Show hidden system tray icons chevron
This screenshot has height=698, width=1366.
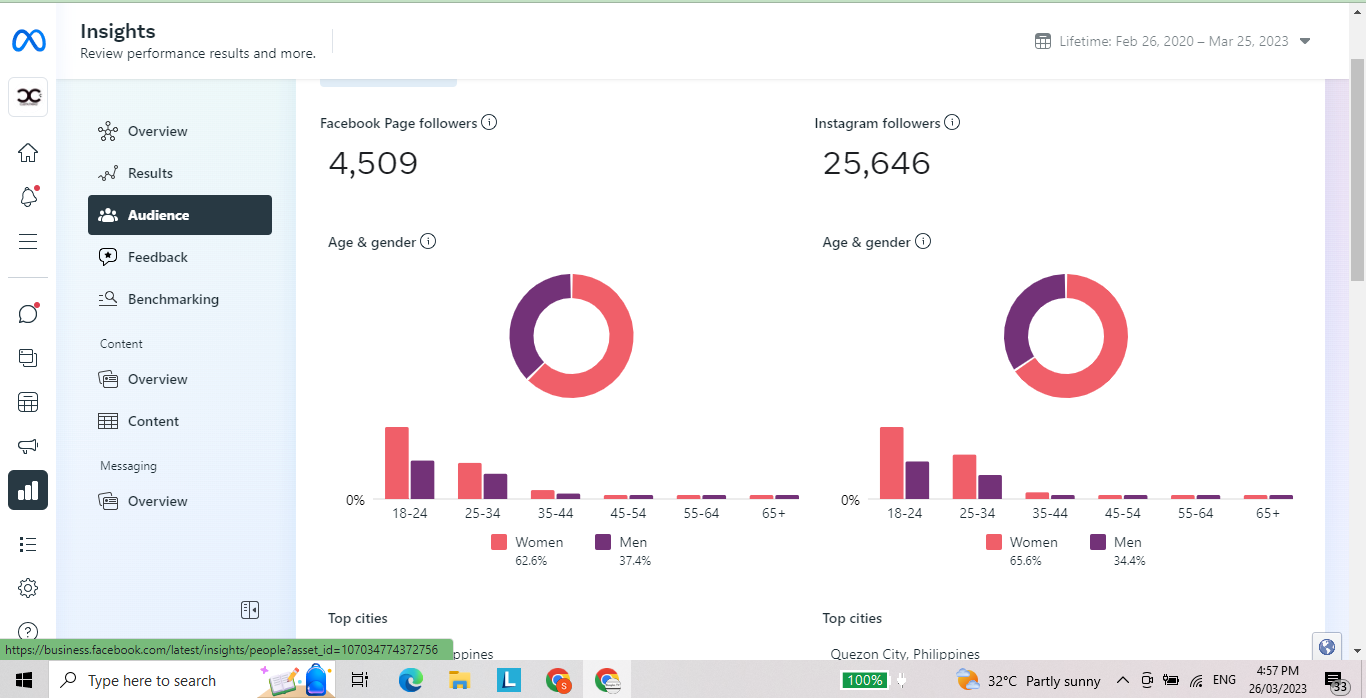[1123, 681]
